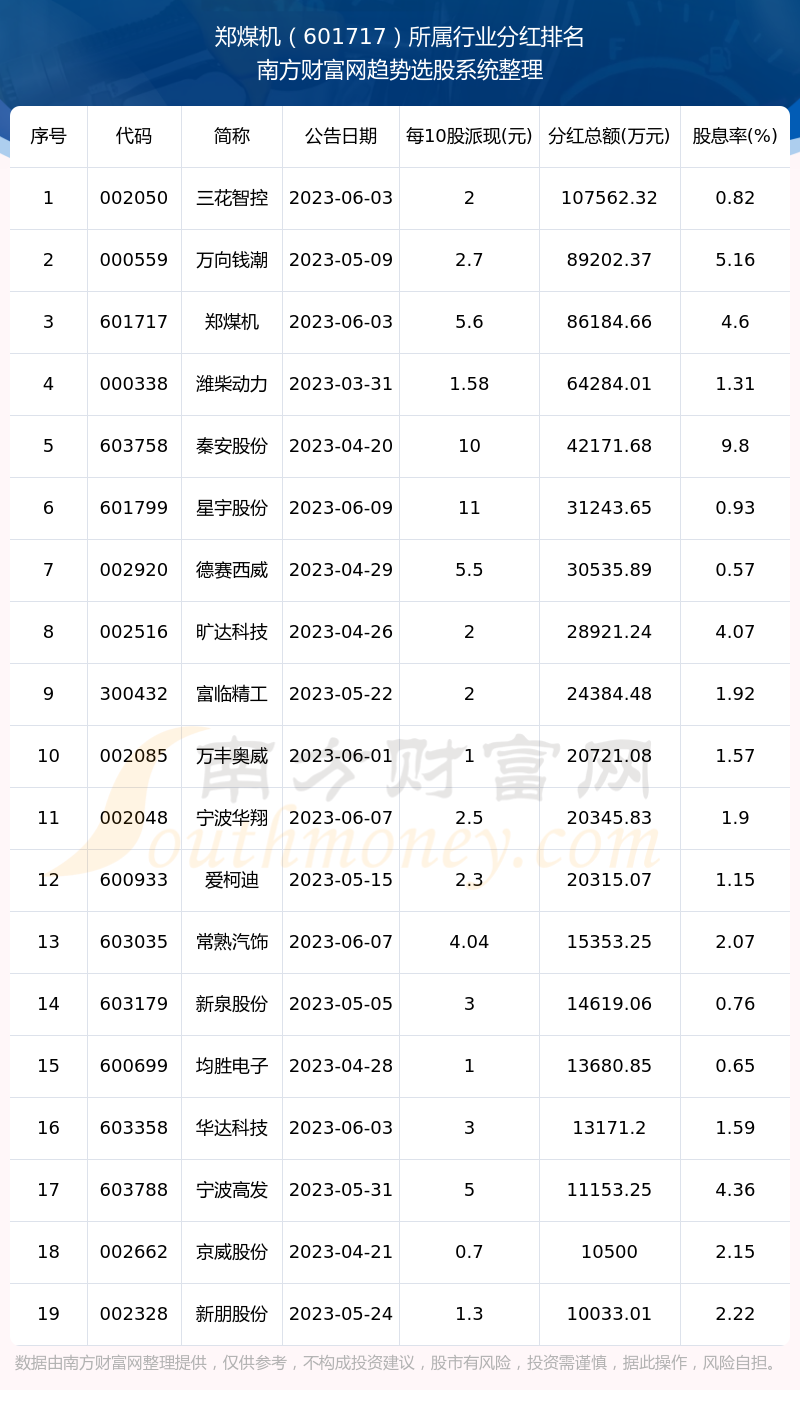The width and height of the screenshot is (800, 1412).
Task: Click 德赛西威 announcement date 2023-04-29
Action: (341, 570)
